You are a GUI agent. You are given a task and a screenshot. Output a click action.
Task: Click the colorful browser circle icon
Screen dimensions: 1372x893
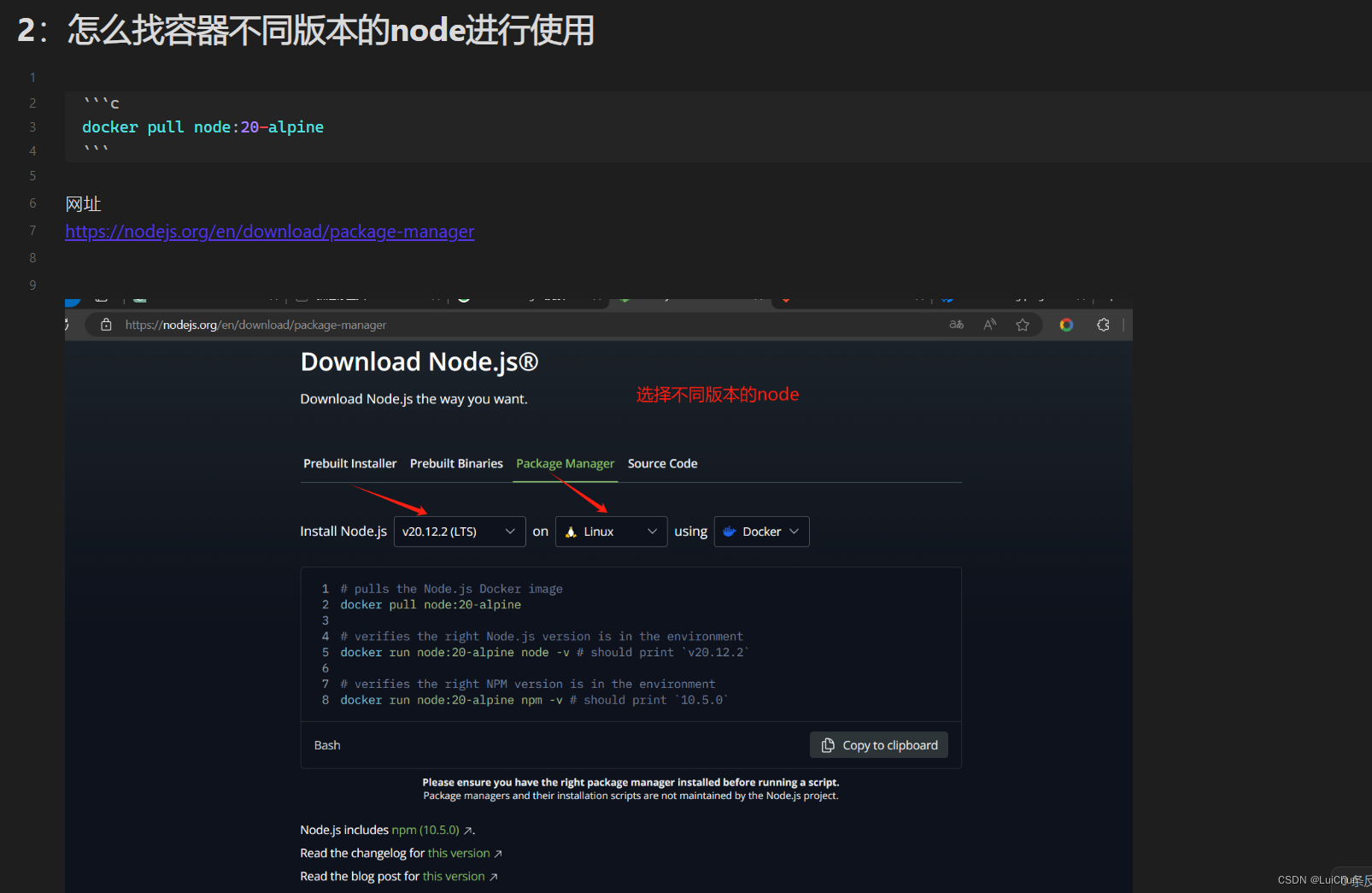tap(1066, 325)
